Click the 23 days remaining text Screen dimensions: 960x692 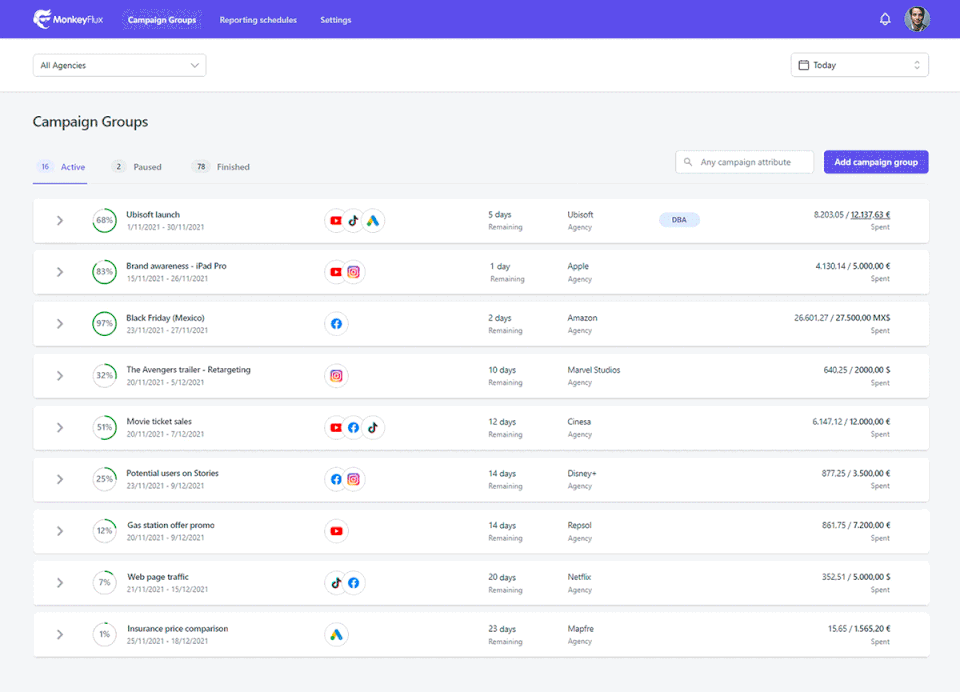click(502, 629)
